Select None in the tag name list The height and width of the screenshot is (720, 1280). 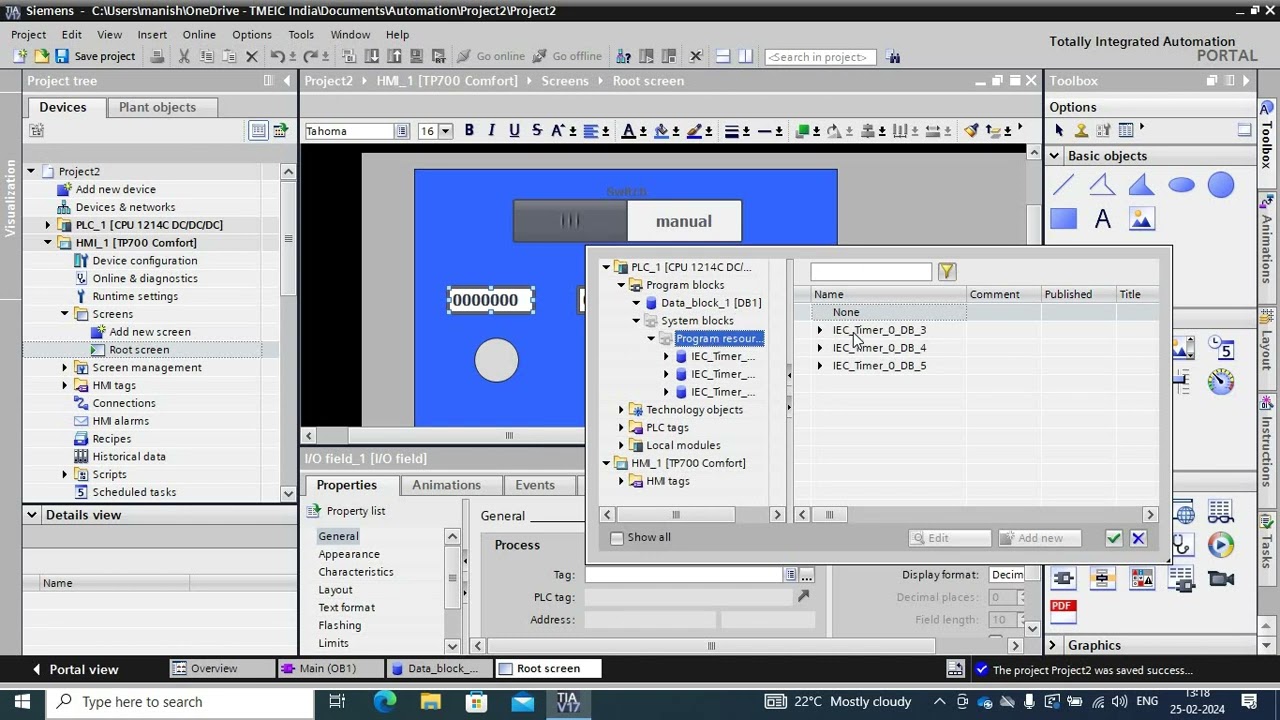point(846,312)
